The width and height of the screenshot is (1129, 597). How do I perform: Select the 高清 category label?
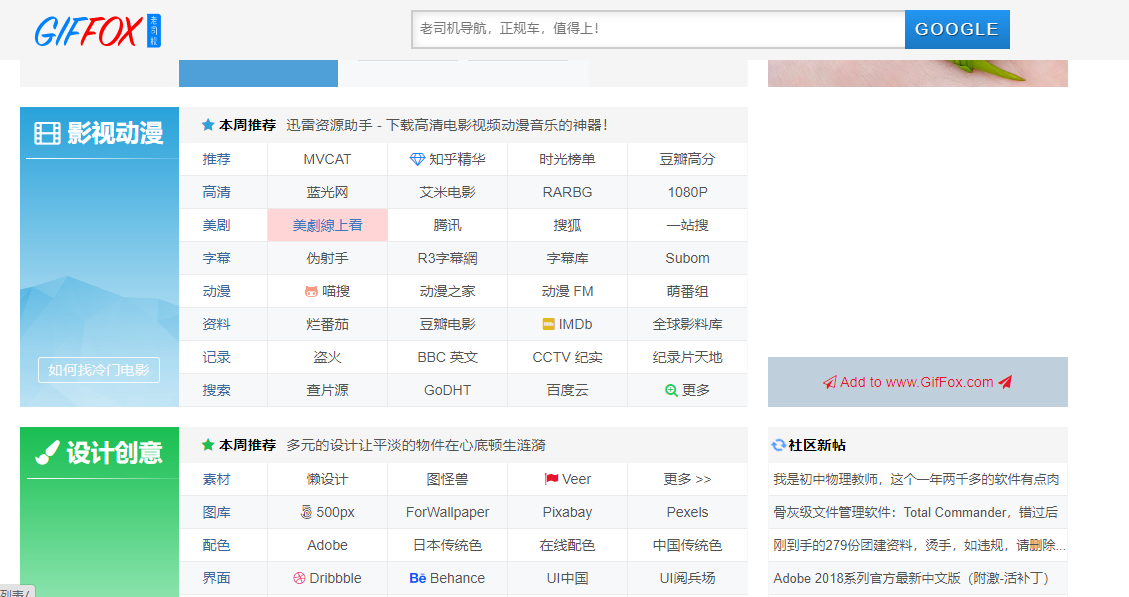(x=216, y=192)
